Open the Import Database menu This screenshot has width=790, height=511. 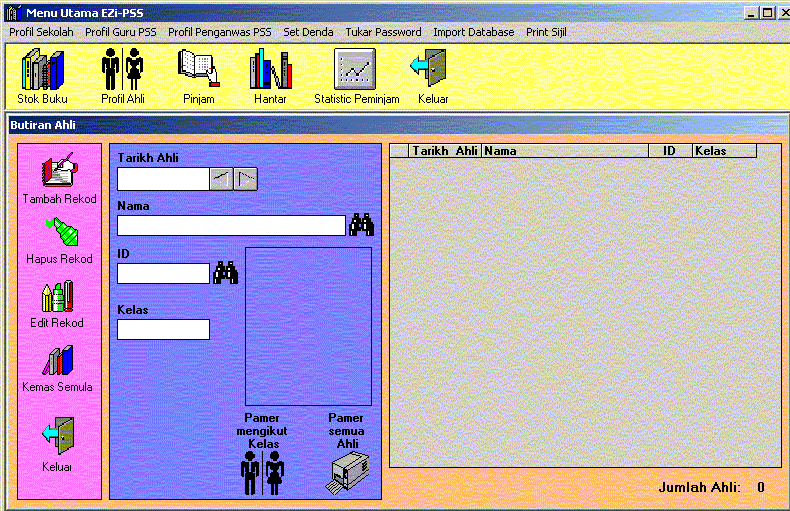[473, 32]
